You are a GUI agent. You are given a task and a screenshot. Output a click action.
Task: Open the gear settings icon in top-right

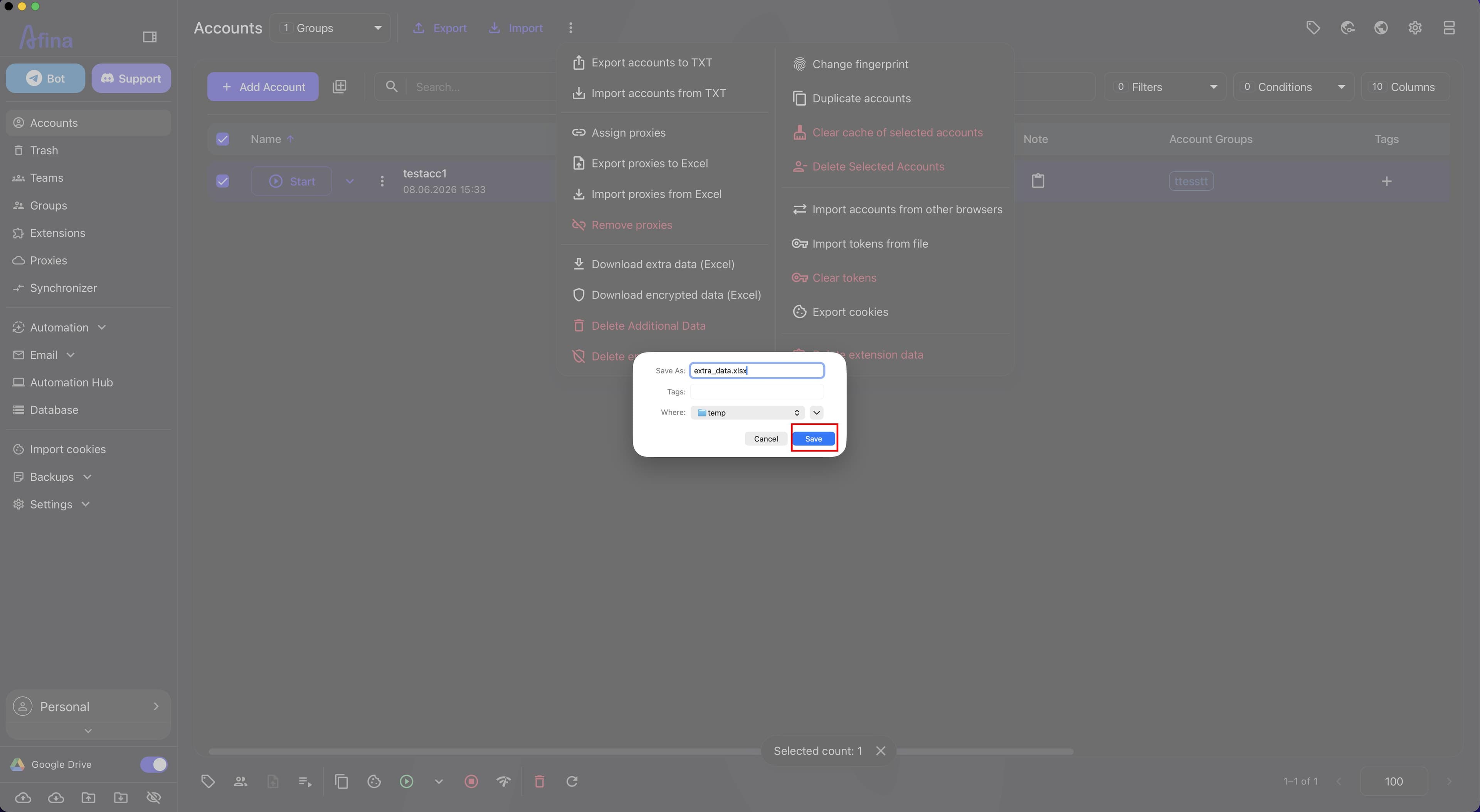[x=1415, y=28]
